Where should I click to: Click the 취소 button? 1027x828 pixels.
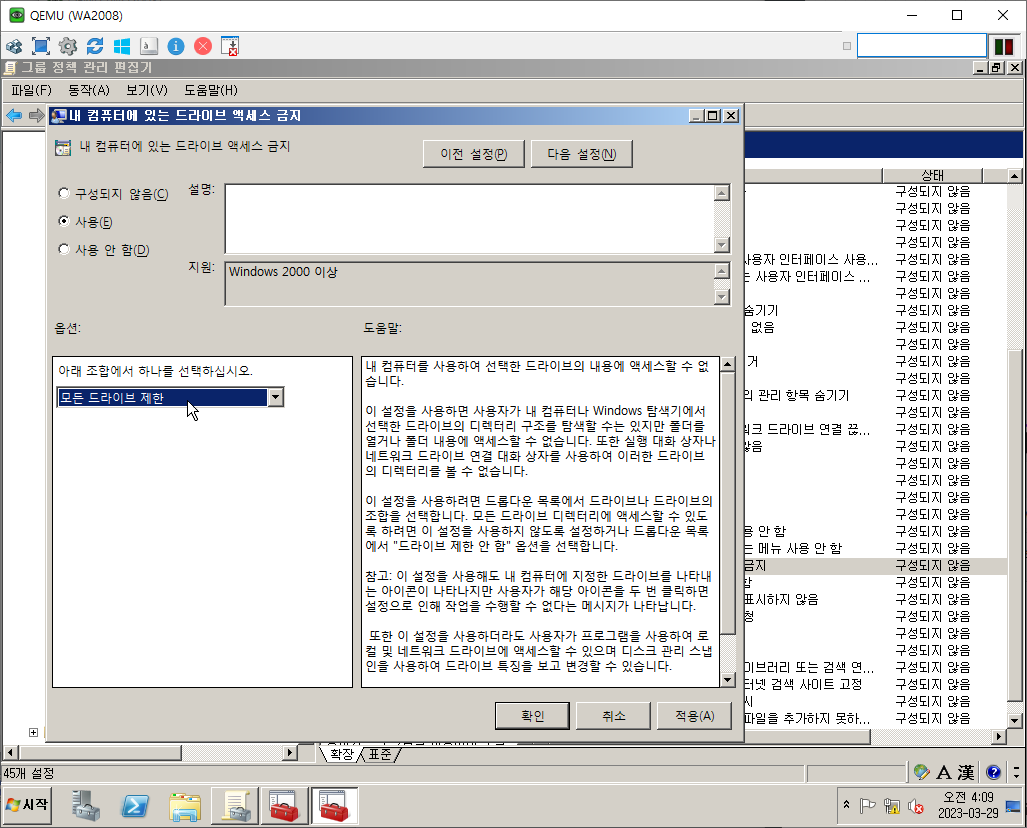[614, 716]
